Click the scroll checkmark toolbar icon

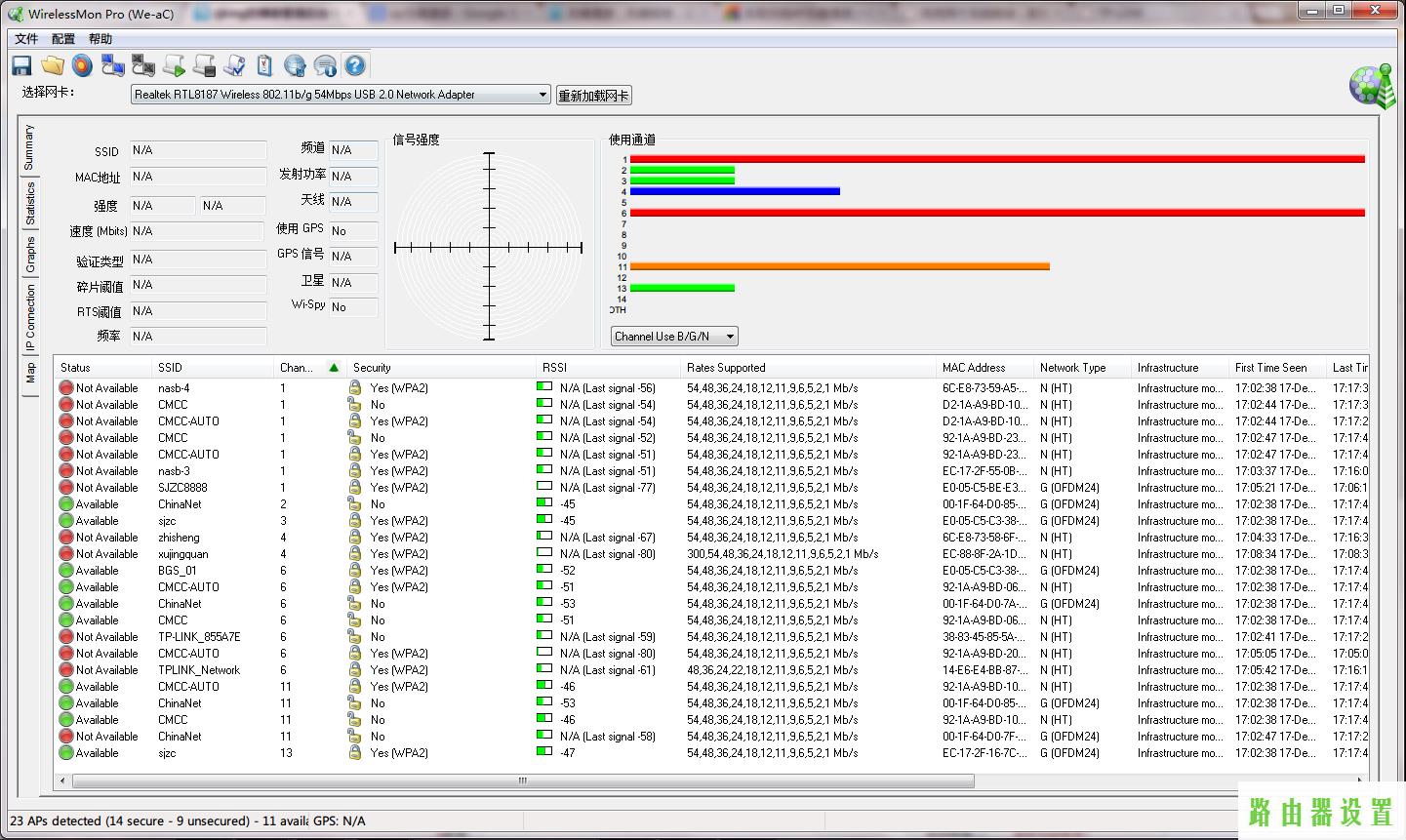234,65
